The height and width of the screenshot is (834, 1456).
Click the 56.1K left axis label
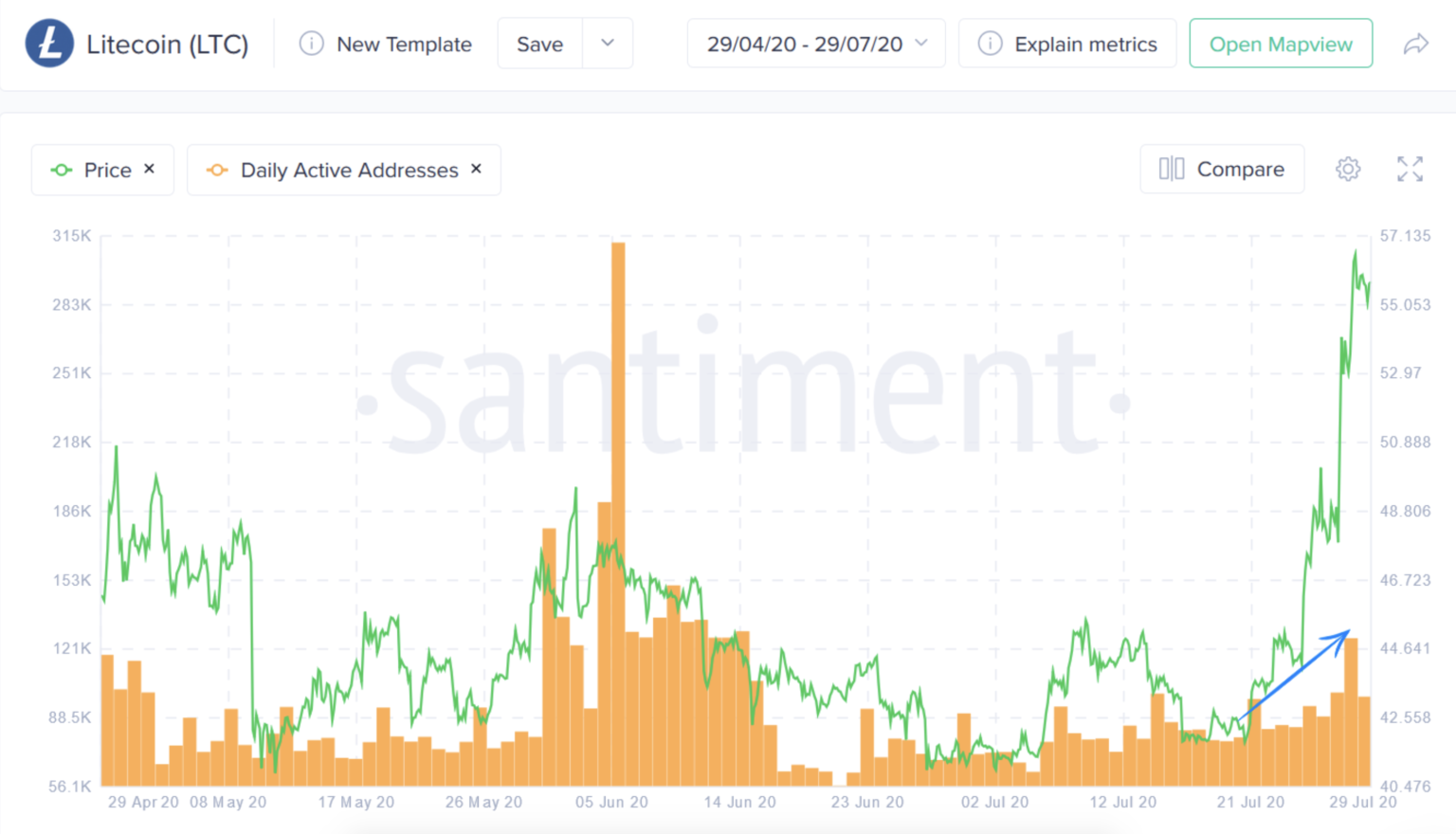69,787
